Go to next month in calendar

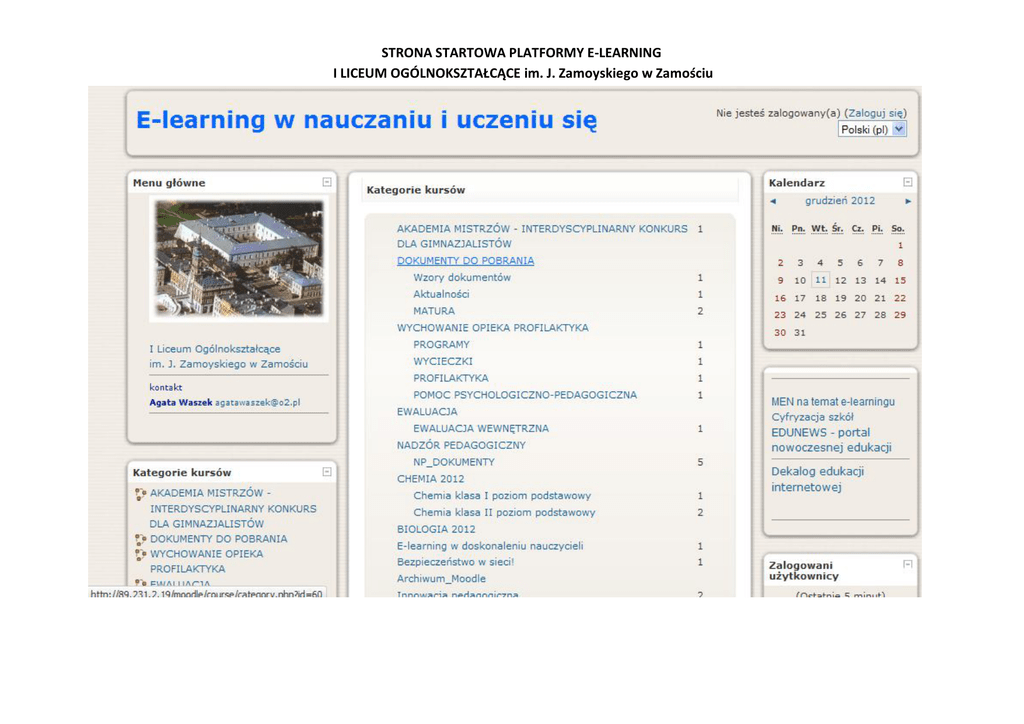coord(908,201)
